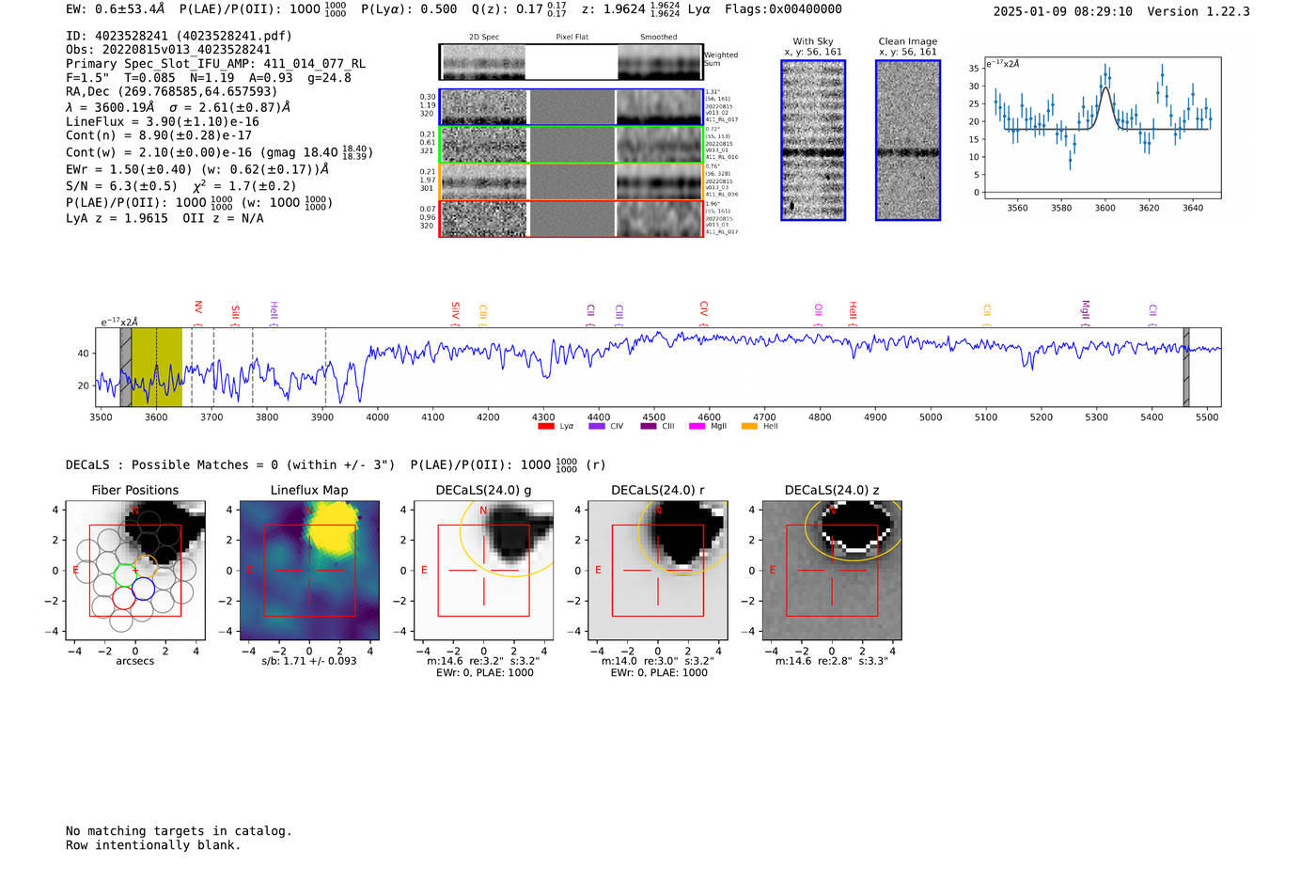1316x896 pixels.
Task: Select the orange fiber circle in Fiber Positions
Action: (x=146, y=566)
